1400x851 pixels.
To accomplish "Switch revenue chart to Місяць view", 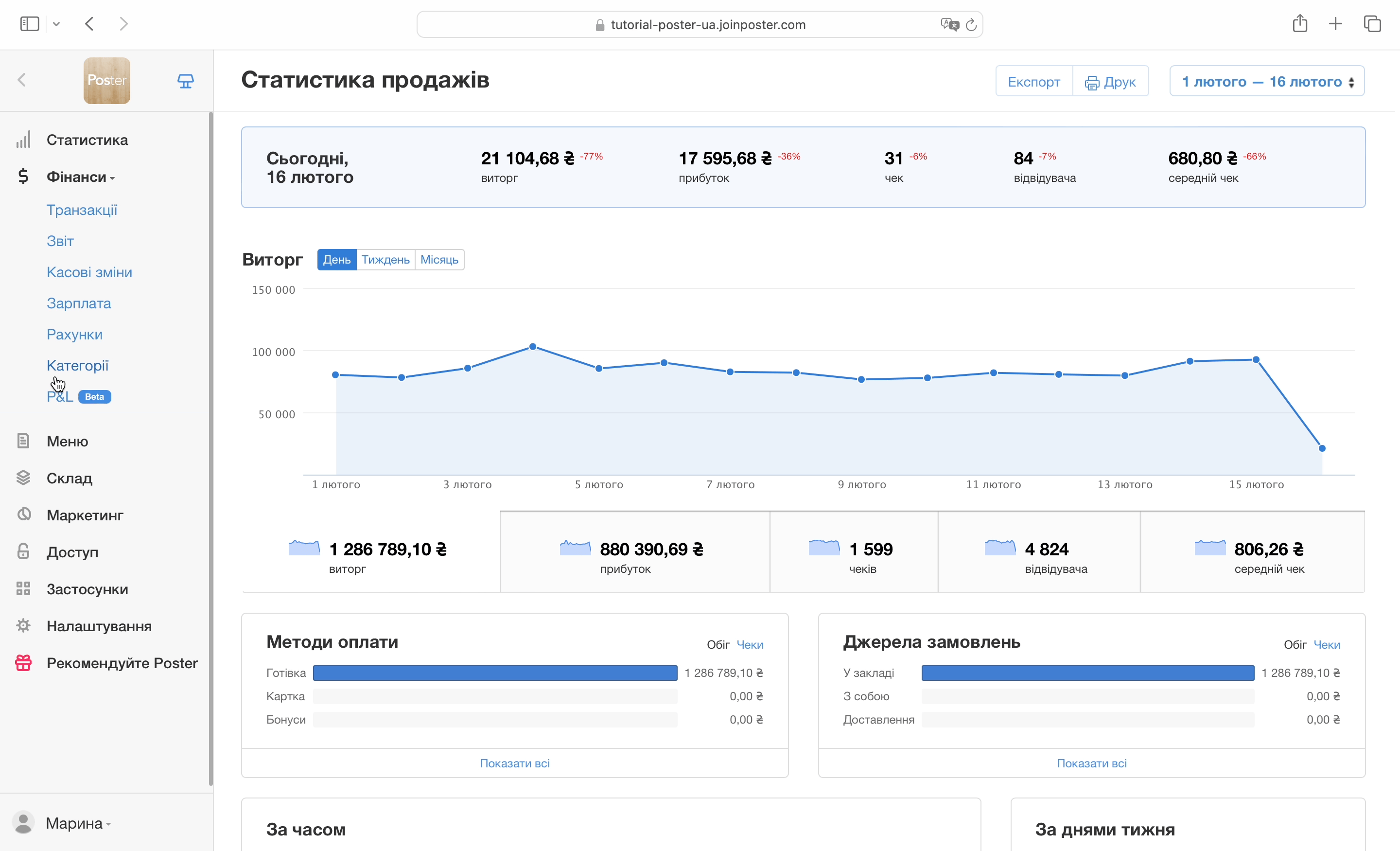I will click(x=439, y=260).
